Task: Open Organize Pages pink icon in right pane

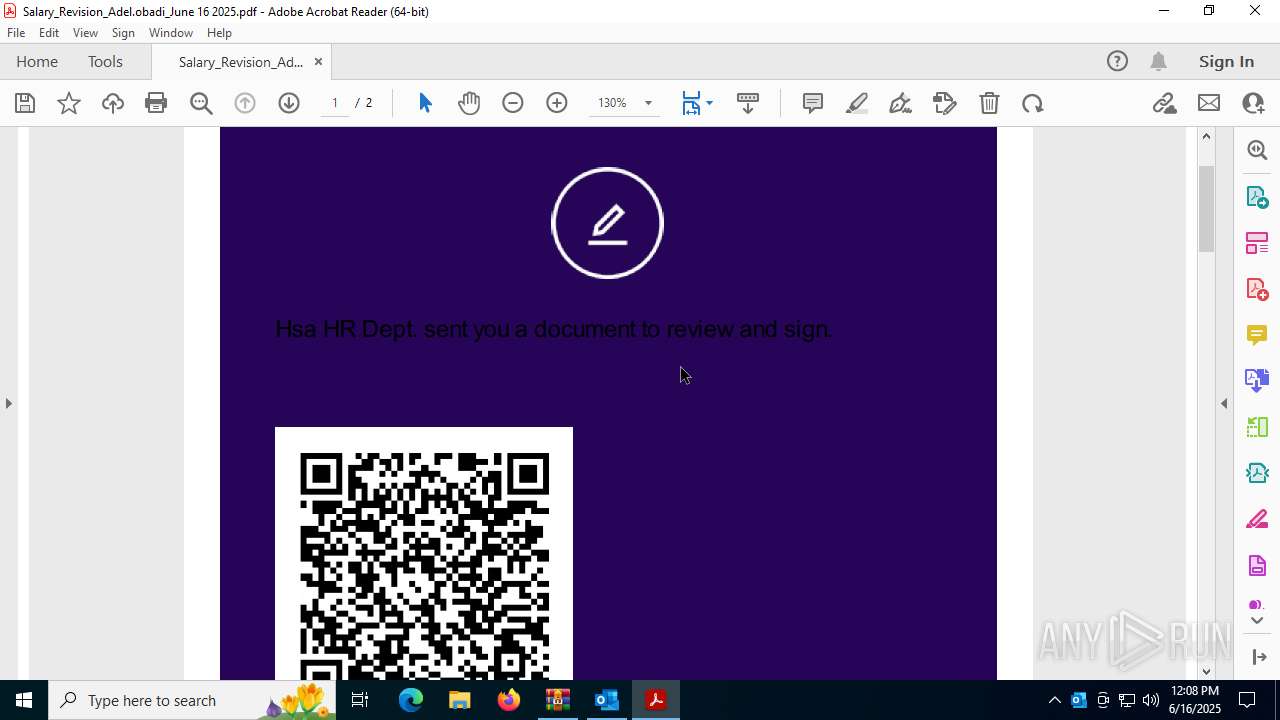Action: pyautogui.click(x=1257, y=243)
